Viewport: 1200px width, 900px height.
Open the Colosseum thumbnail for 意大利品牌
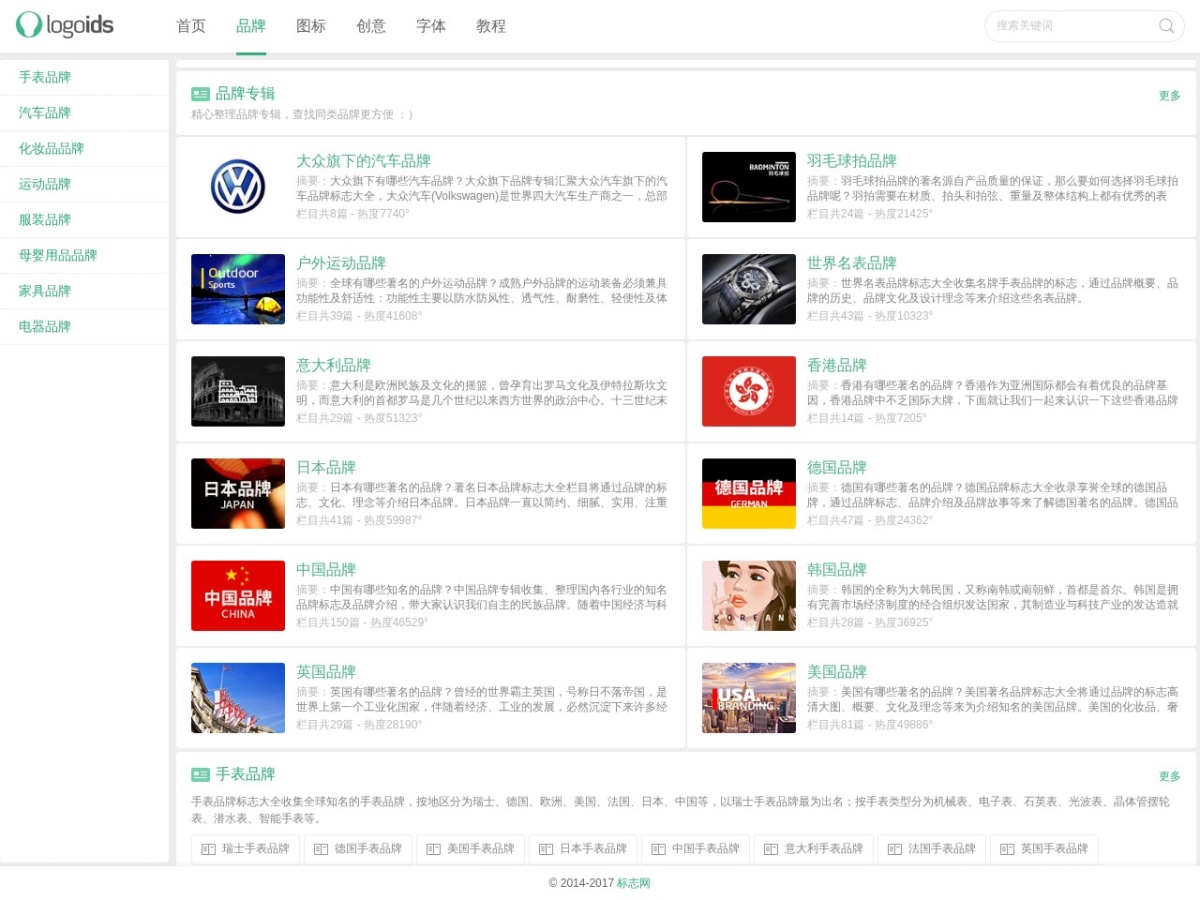pyautogui.click(x=238, y=391)
